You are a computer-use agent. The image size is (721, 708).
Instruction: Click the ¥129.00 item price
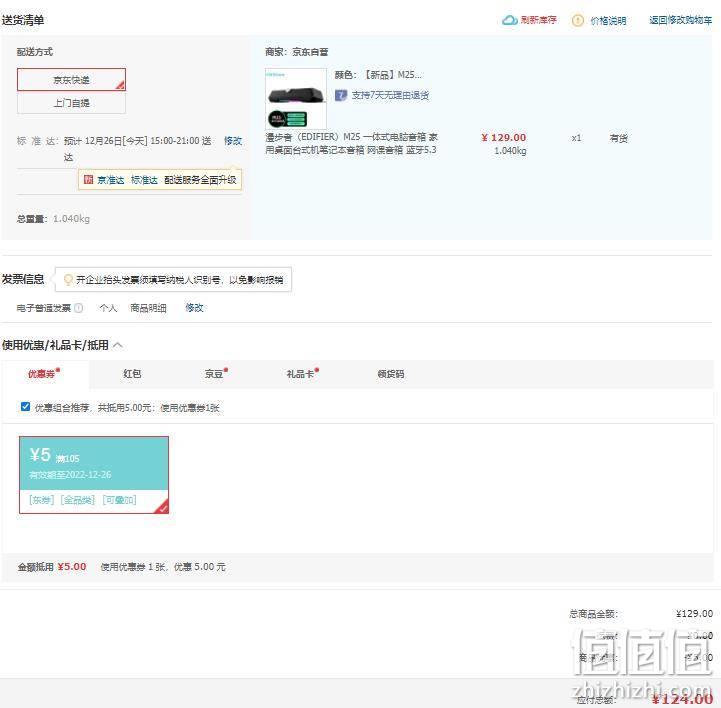pyautogui.click(x=504, y=137)
